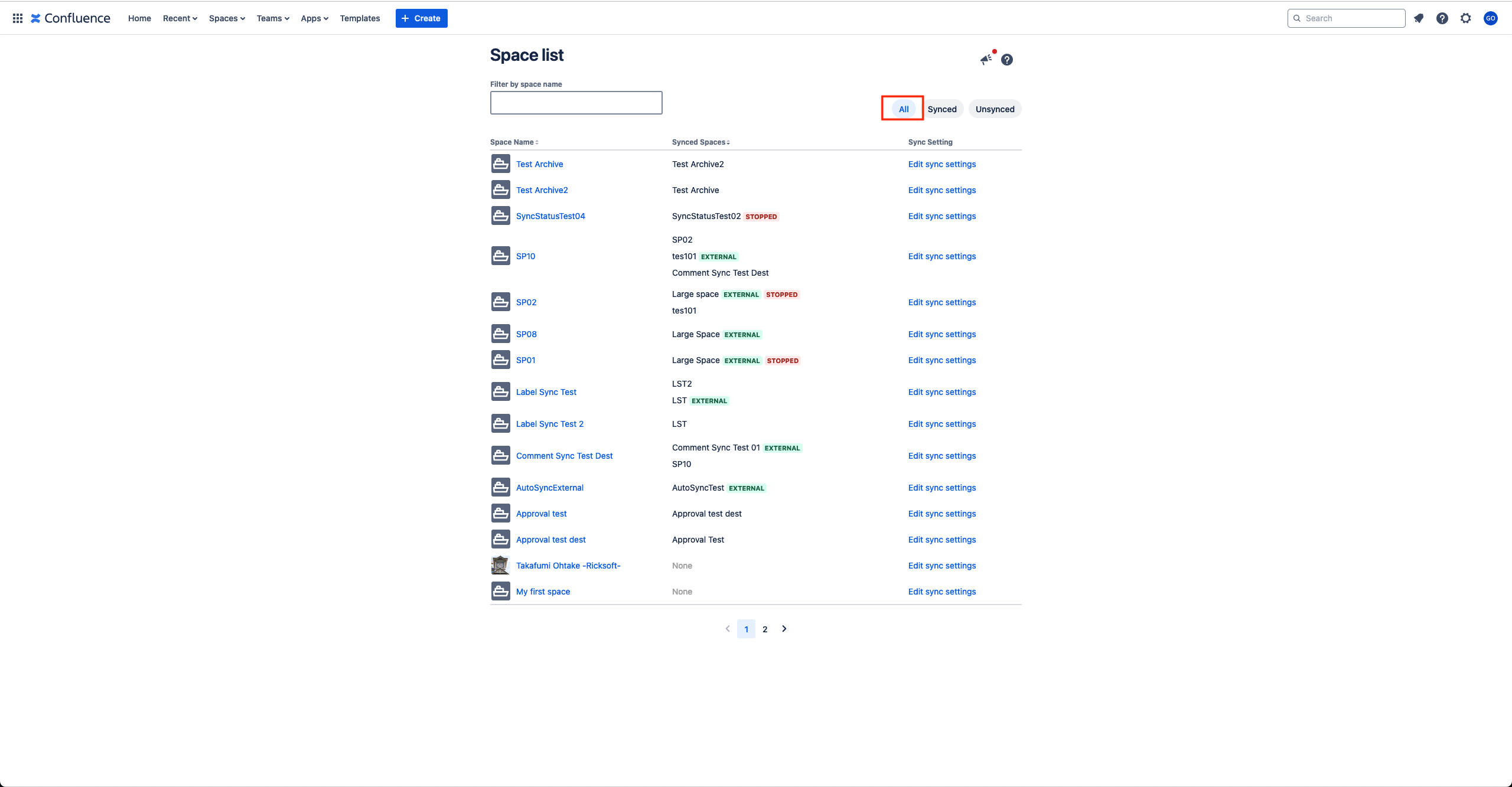The height and width of the screenshot is (787, 1512).
Task: Expand the Recent dropdown menu
Action: tap(180, 18)
